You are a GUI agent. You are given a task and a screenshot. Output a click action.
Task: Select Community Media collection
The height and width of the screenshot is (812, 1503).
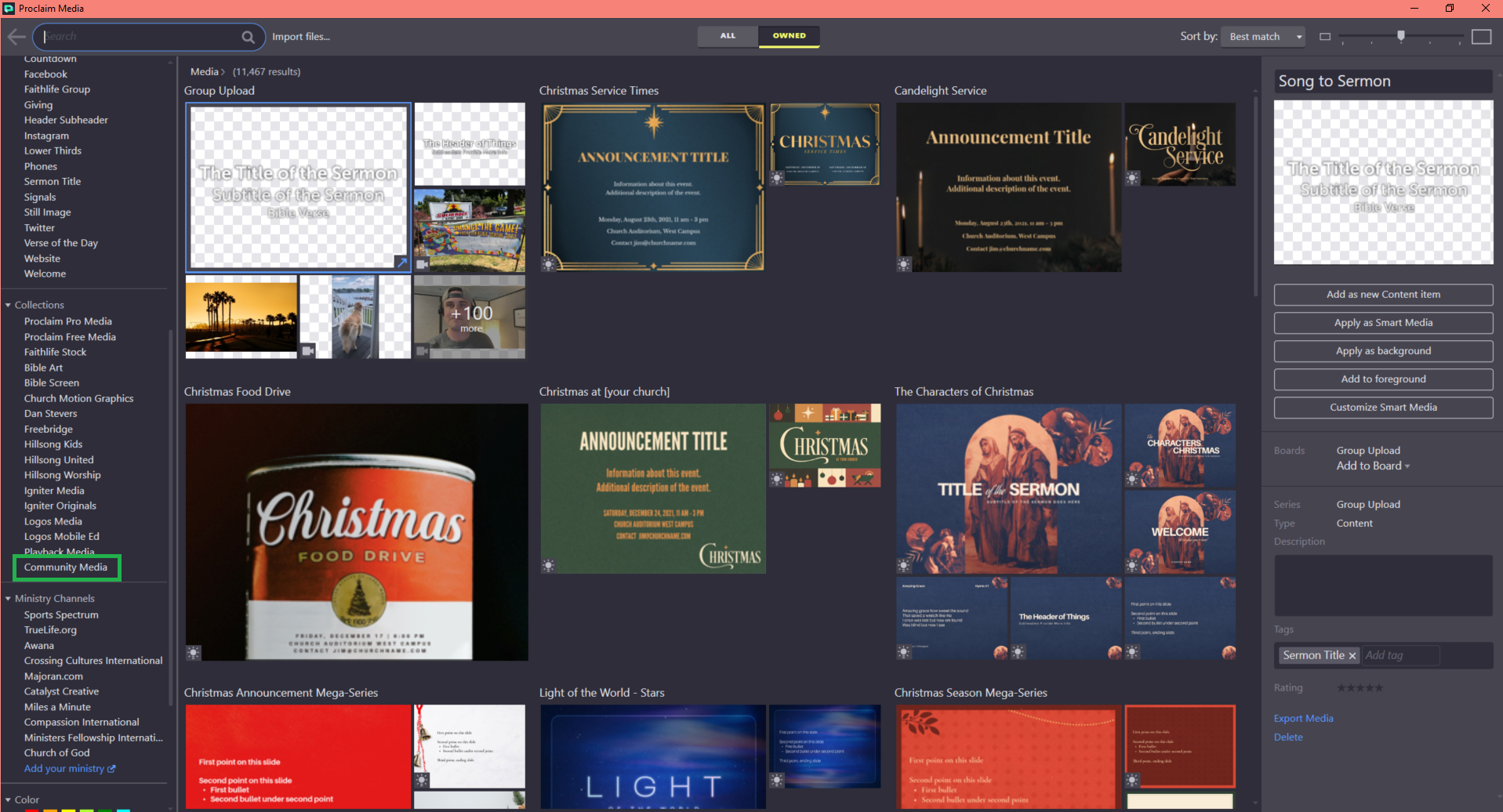(x=66, y=567)
